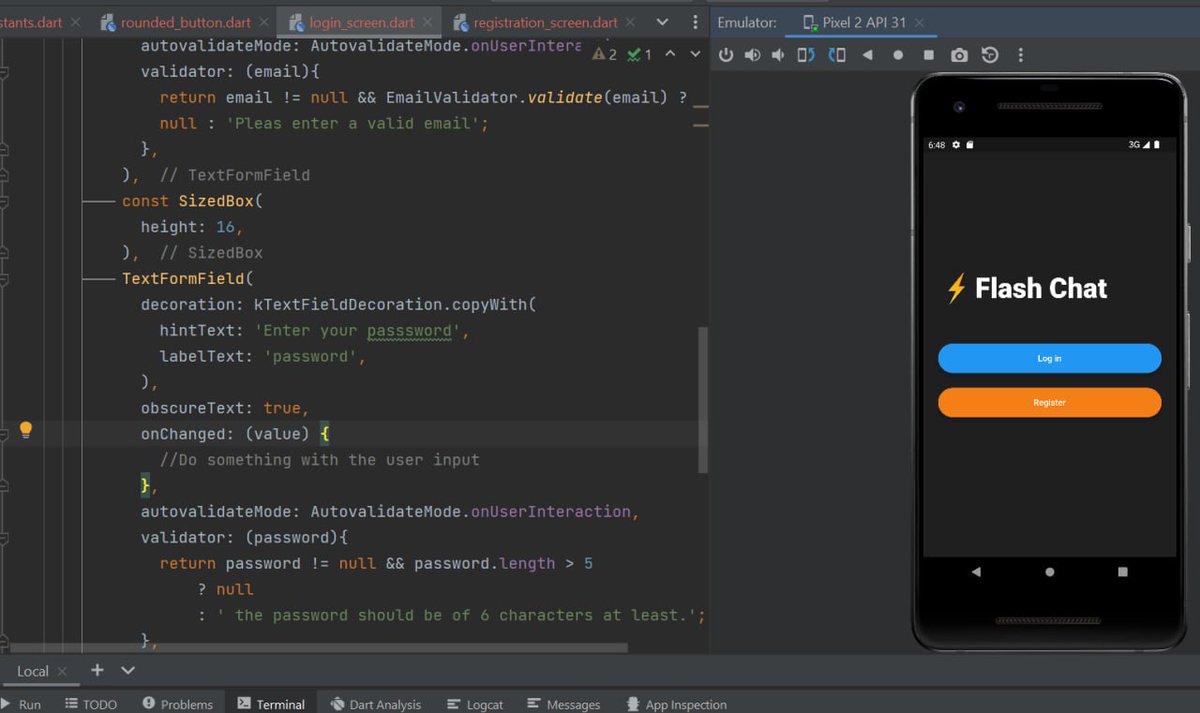1200x713 pixels.
Task: Click the emulator volume up icon
Action: (x=752, y=55)
